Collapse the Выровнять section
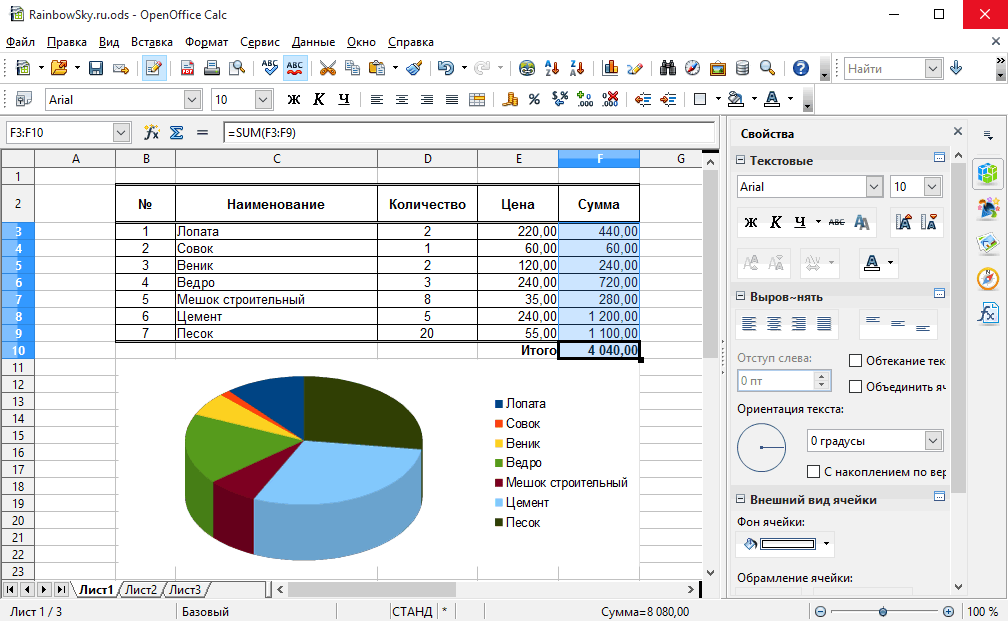Viewport: 1008px width, 621px height. click(740, 296)
